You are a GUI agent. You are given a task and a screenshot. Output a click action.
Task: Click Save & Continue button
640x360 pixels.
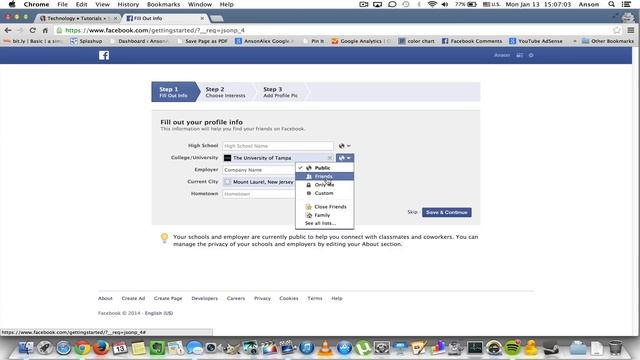(447, 212)
